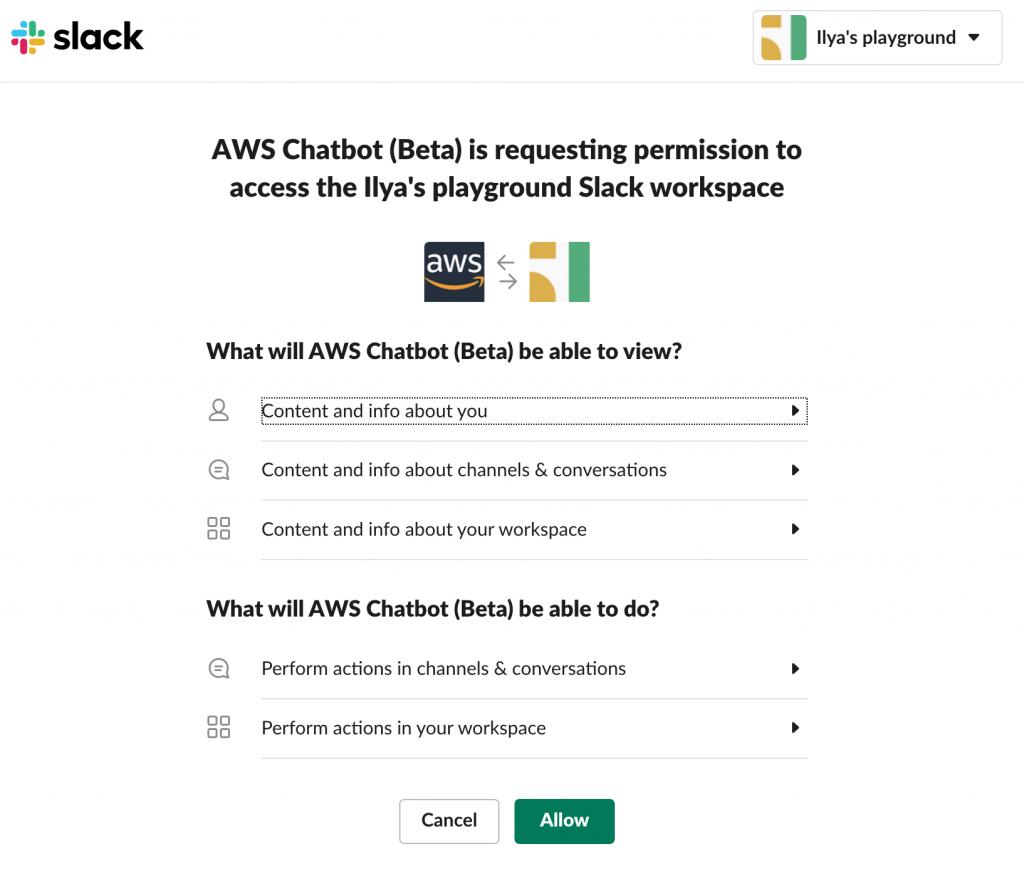Click the workspace thumbnail inside the picker
This screenshot has width=1024, height=871.
[781, 37]
